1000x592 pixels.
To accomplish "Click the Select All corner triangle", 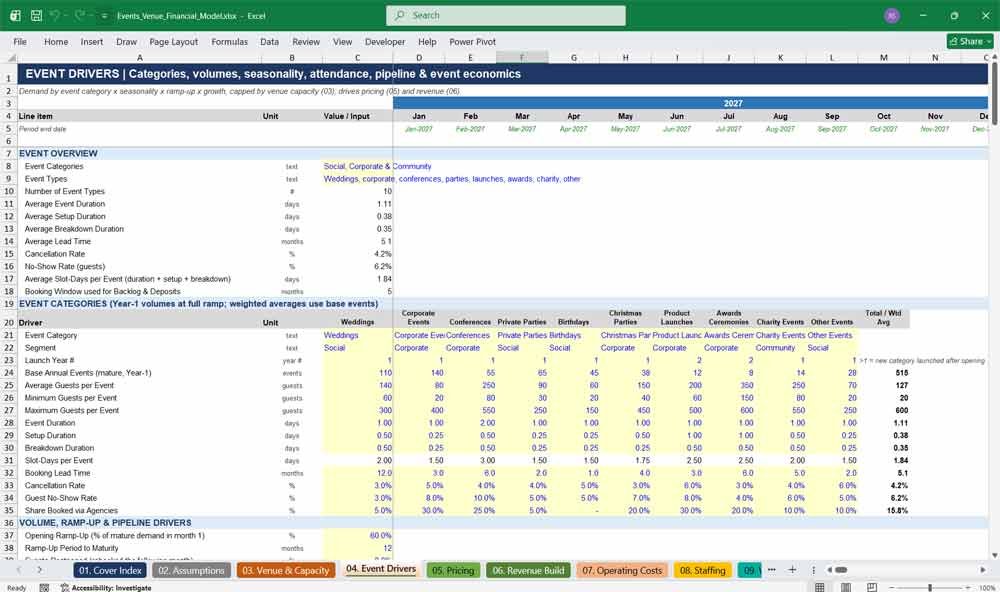I will [x=10, y=57].
